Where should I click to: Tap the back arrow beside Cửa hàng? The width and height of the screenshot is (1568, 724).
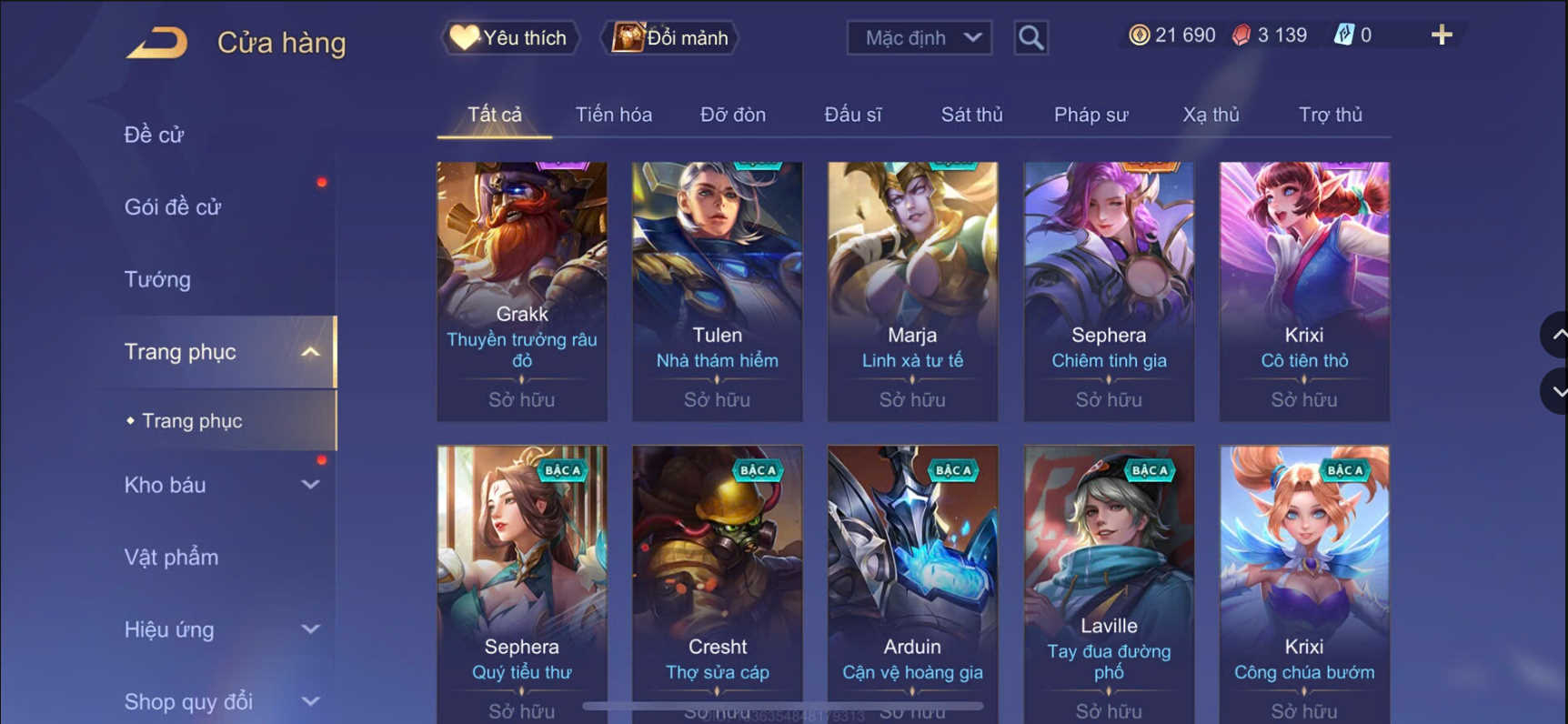coord(156,42)
